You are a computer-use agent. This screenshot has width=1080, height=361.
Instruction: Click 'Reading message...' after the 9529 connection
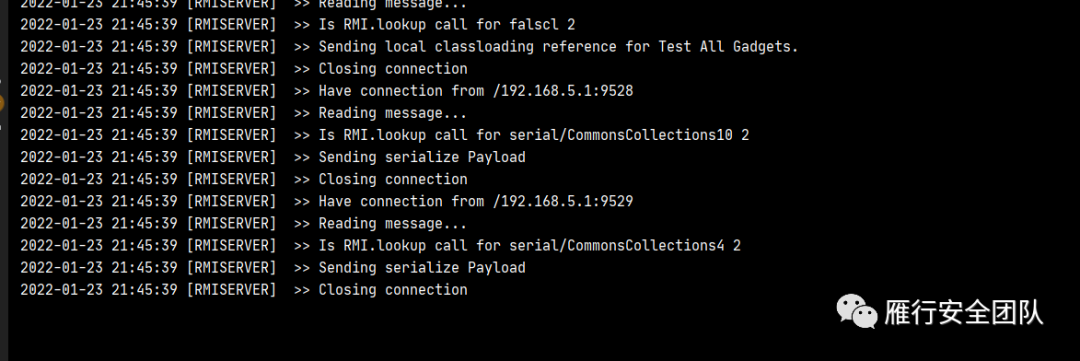coord(393,223)
